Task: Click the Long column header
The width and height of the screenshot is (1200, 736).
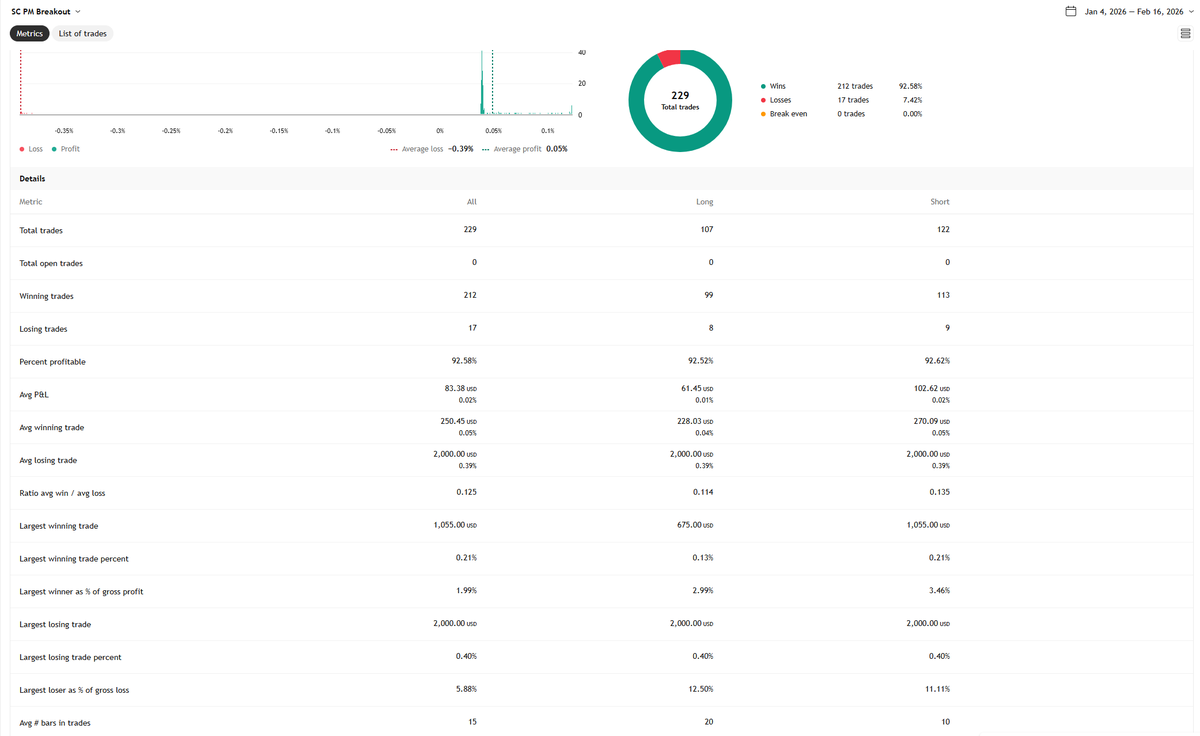Action: click(704, 202)
